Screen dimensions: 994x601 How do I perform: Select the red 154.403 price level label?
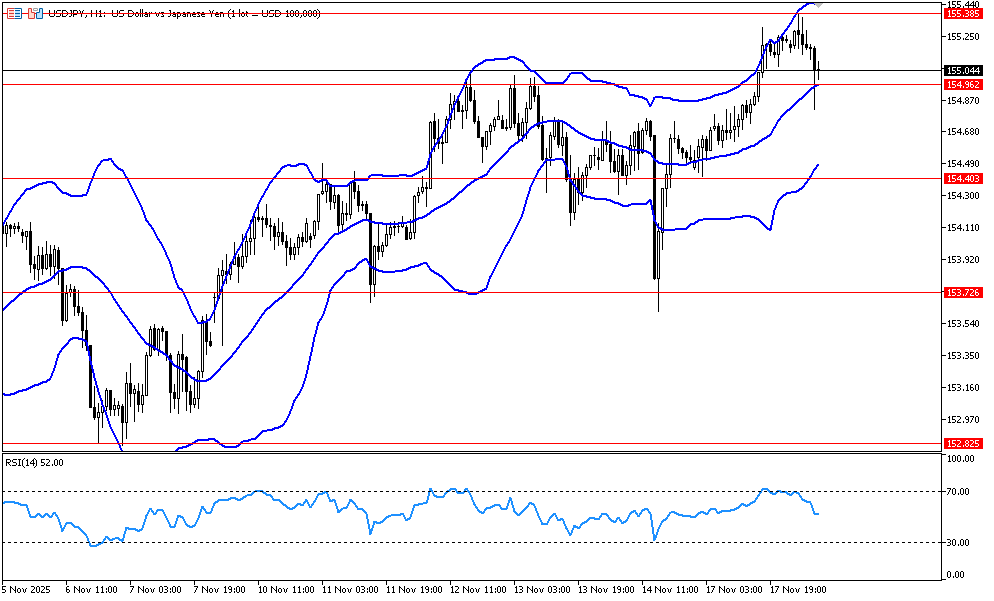point(961,178)
